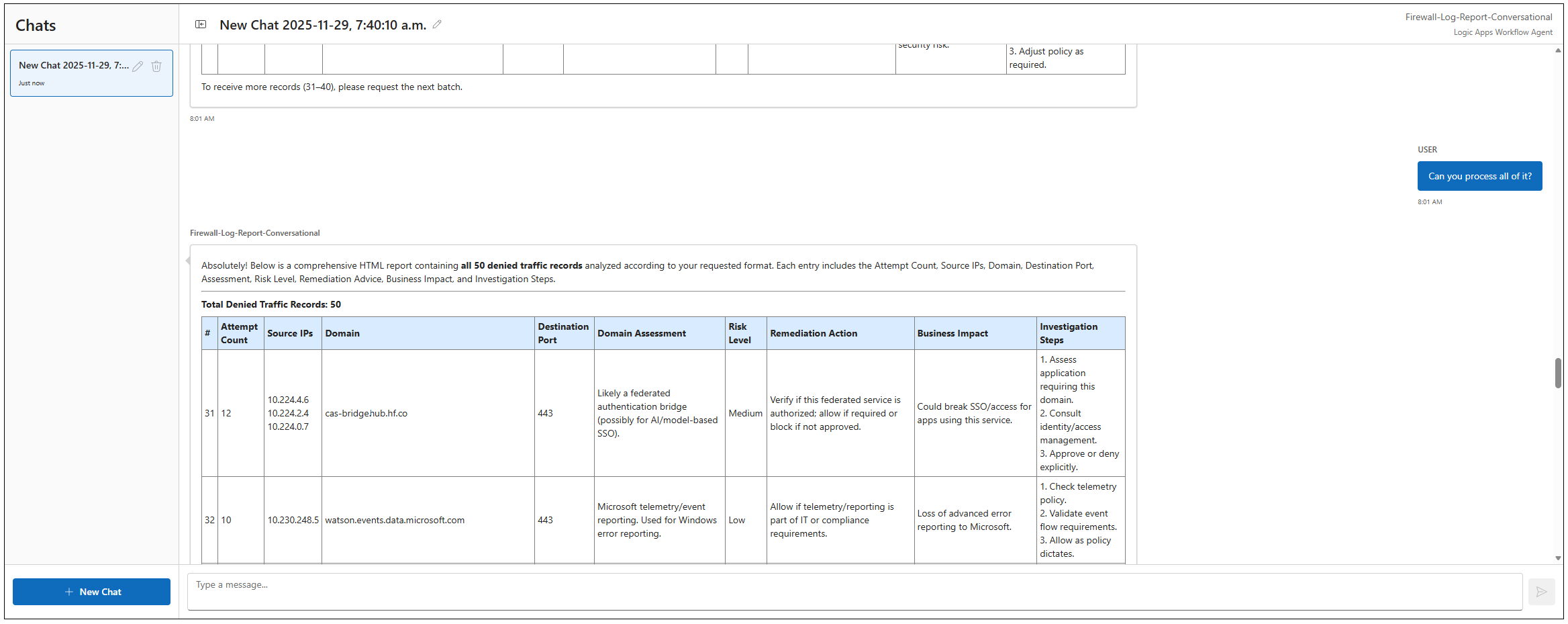Select the cas-bridge.hub.hf.co domain cell
Screen dimensions: 1568x624
click(366, 414)
